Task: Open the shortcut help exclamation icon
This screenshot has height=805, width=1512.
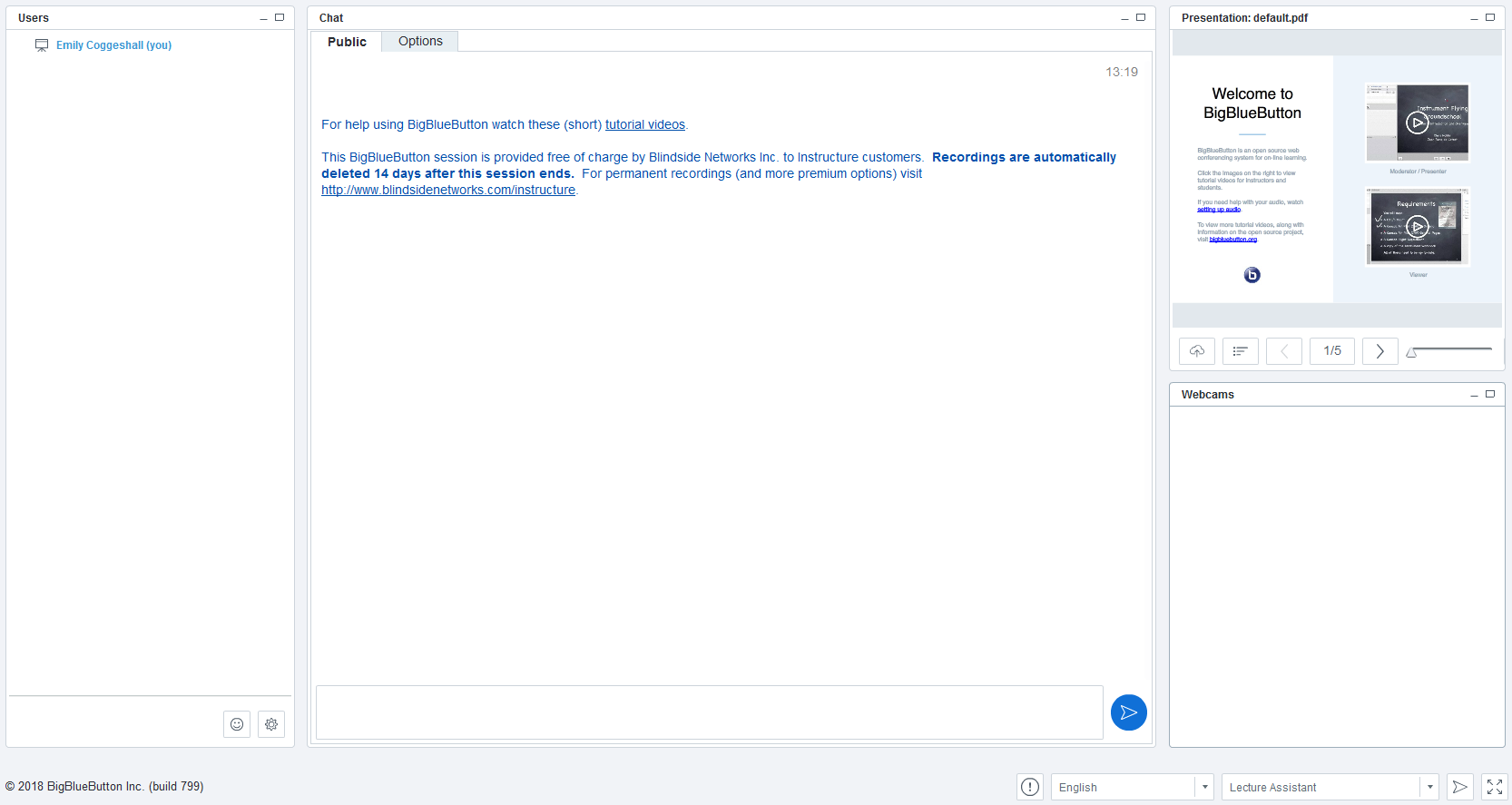Action: coord(1030,787)
